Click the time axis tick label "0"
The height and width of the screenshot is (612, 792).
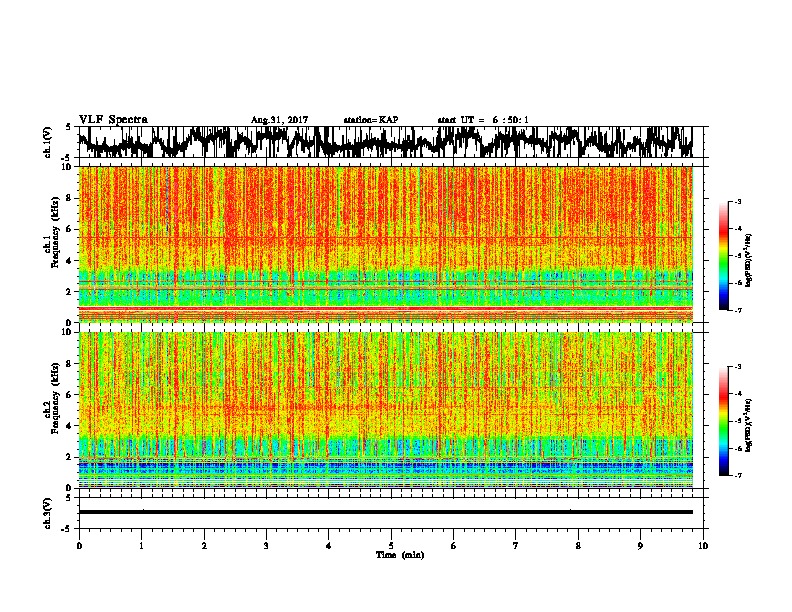point(79,546)
